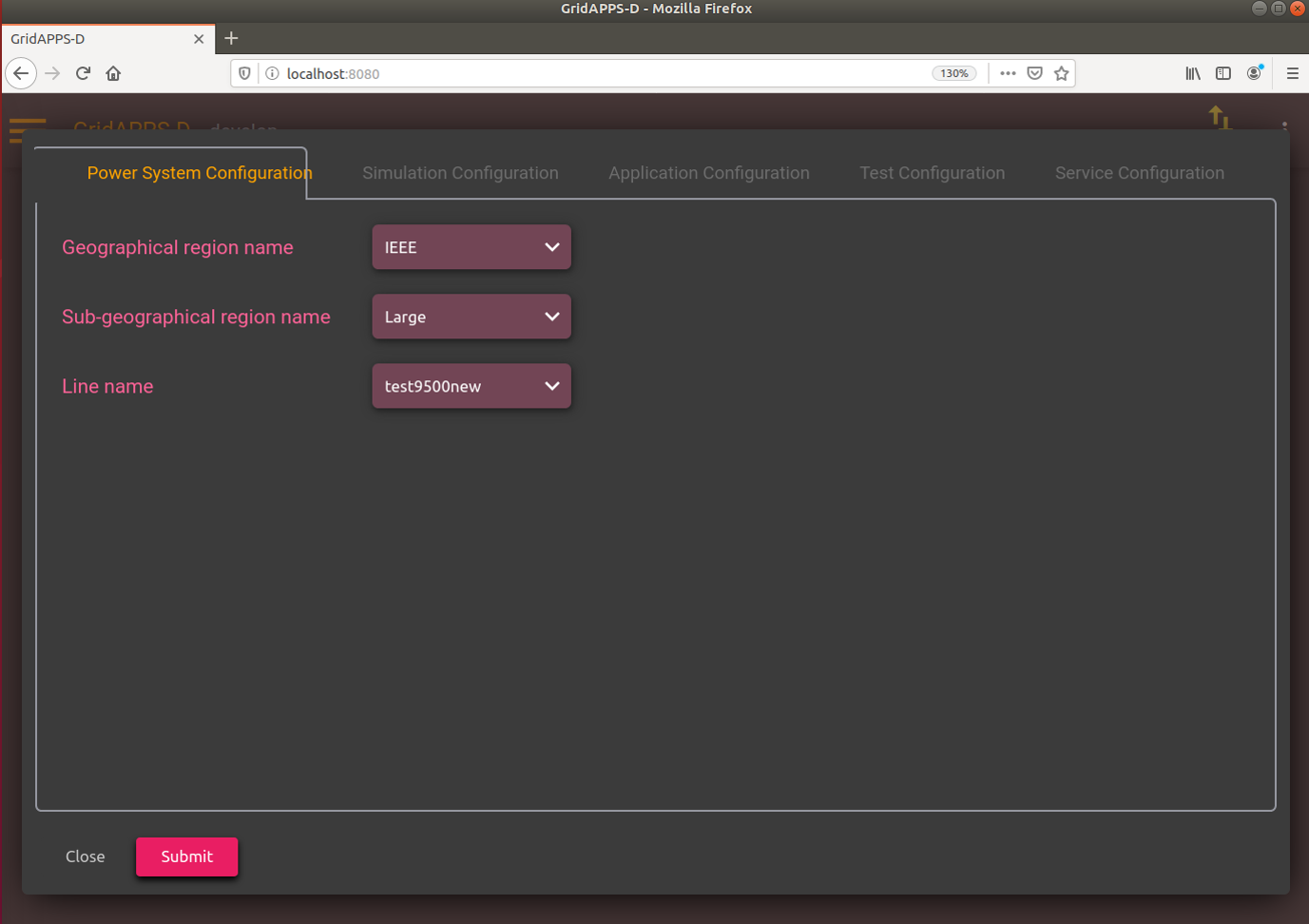This screenshot has height=924, width=1309.
Task: Bookmark this page with the star icon
Action: (x=1062, y=73)
